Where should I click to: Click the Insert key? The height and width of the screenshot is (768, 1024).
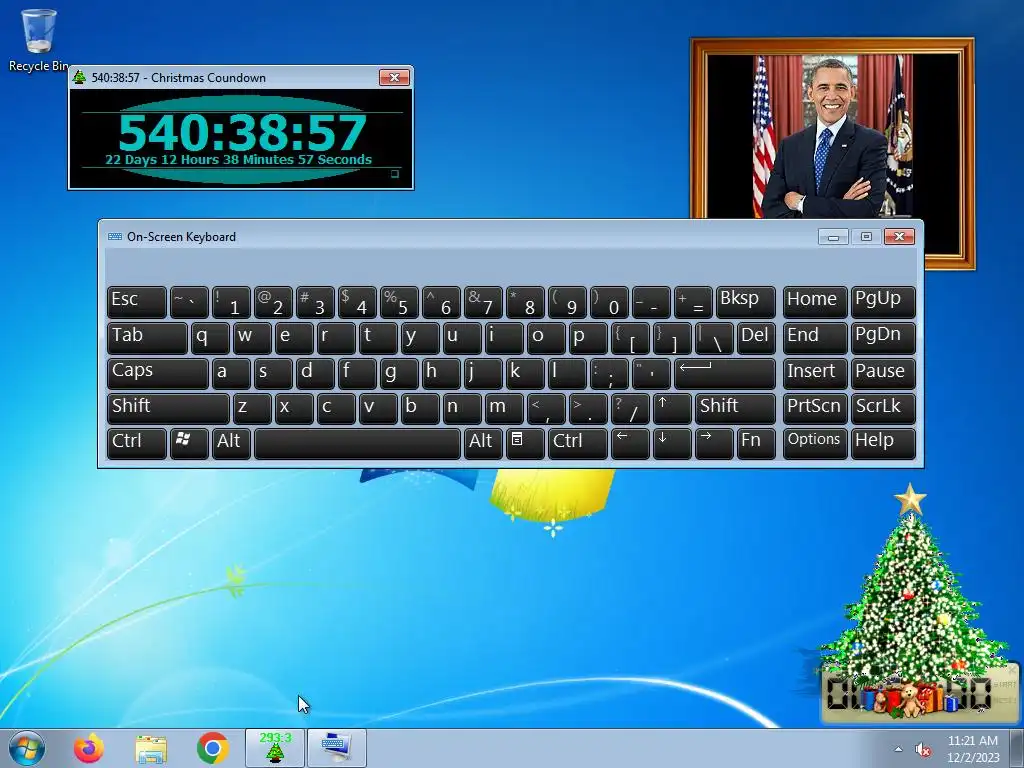coord(814,373)
